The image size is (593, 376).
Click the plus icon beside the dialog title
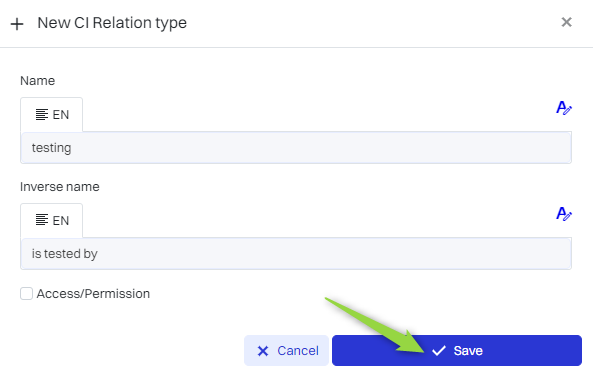tap(17, 24)
